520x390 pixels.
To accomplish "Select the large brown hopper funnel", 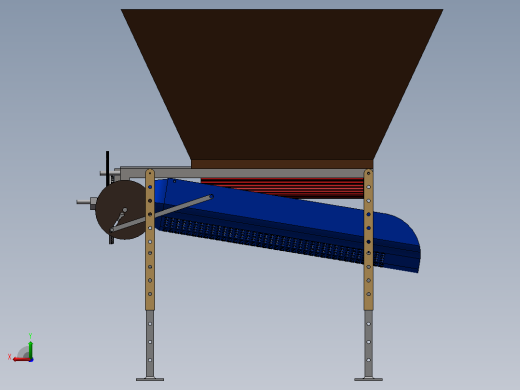I will coord(282,83).
